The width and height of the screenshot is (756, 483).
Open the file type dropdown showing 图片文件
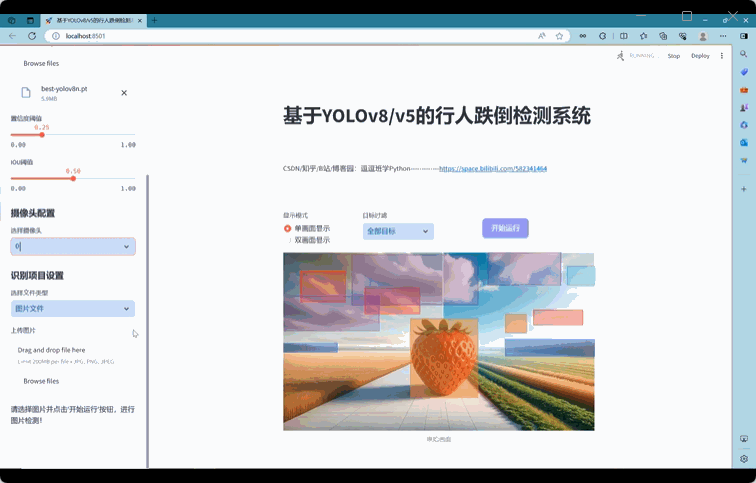tap(73, 309)
